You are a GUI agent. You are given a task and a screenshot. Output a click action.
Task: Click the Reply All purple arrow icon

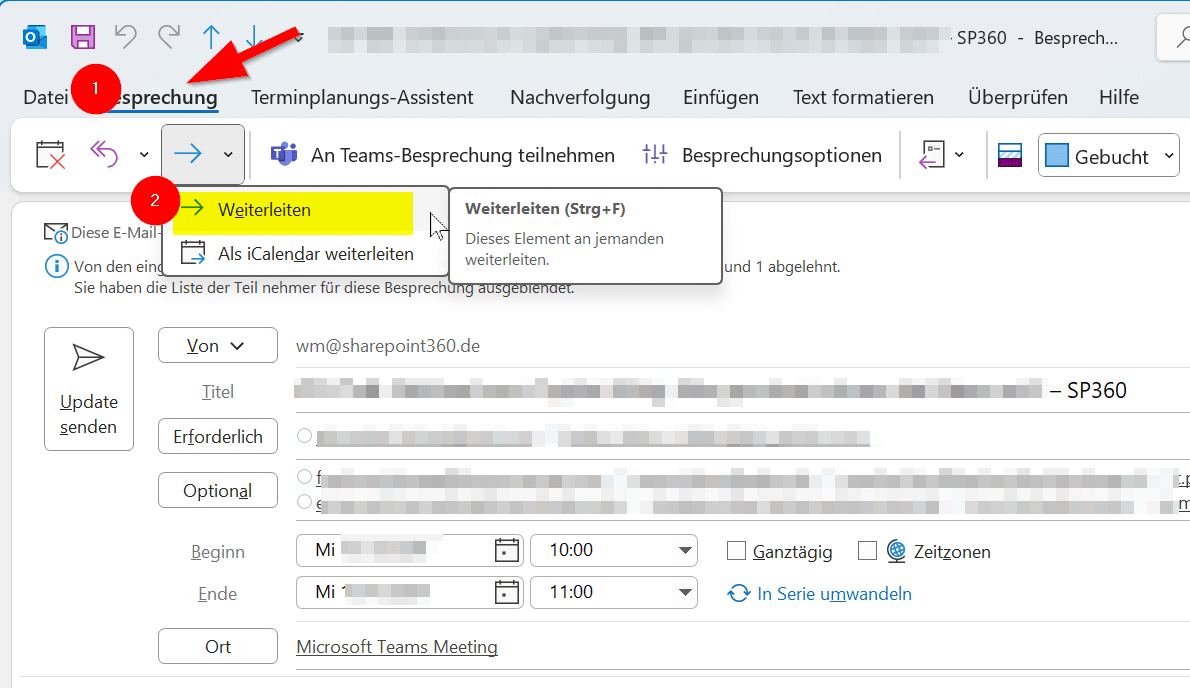[x=104, y=155]
